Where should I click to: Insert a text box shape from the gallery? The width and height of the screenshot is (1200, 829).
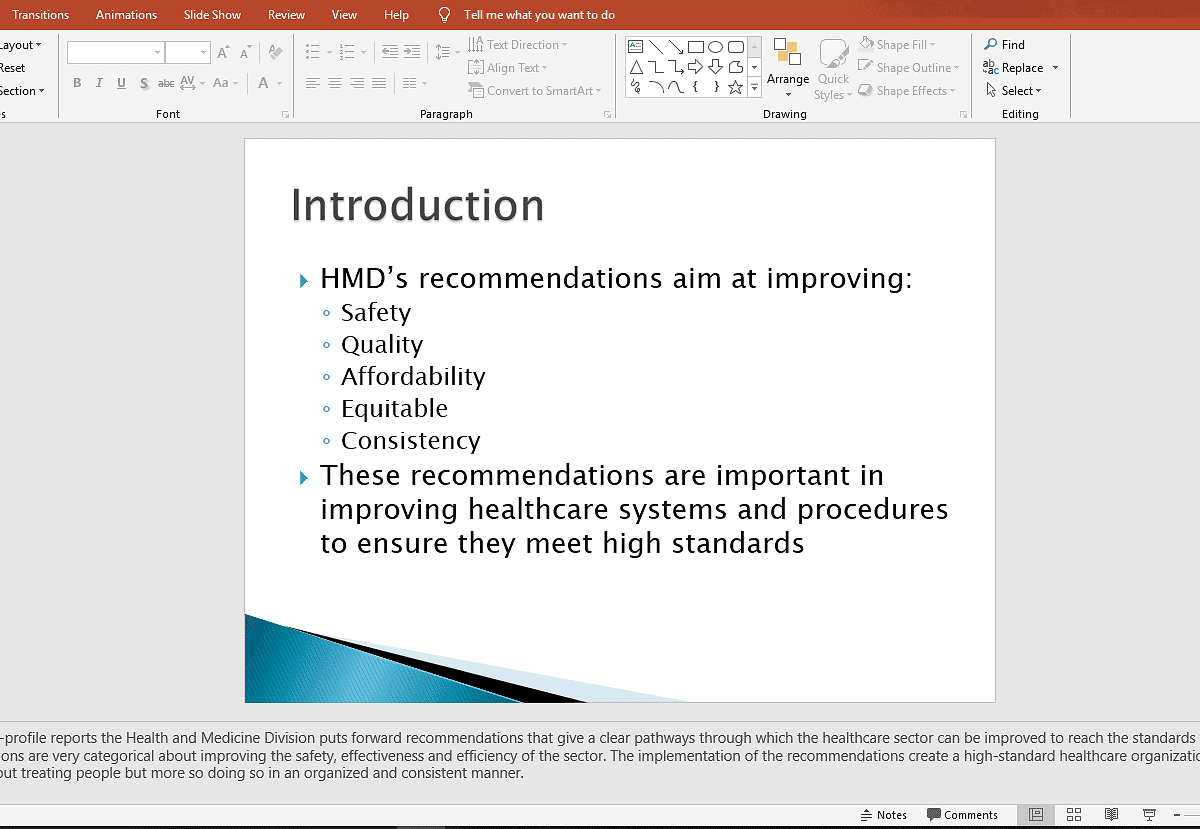[635, 46]
